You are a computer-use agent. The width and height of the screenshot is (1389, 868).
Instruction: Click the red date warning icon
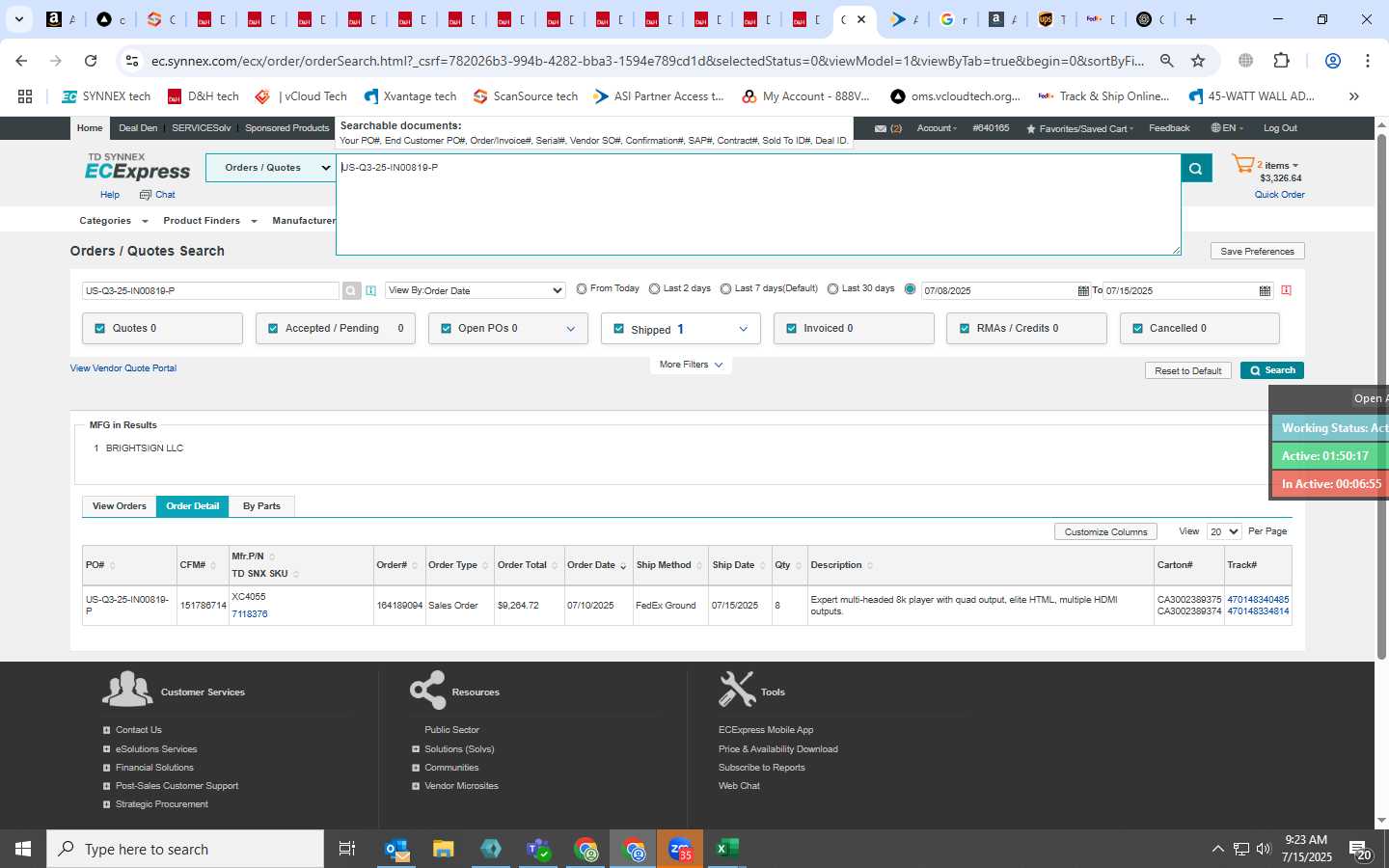1286,290
